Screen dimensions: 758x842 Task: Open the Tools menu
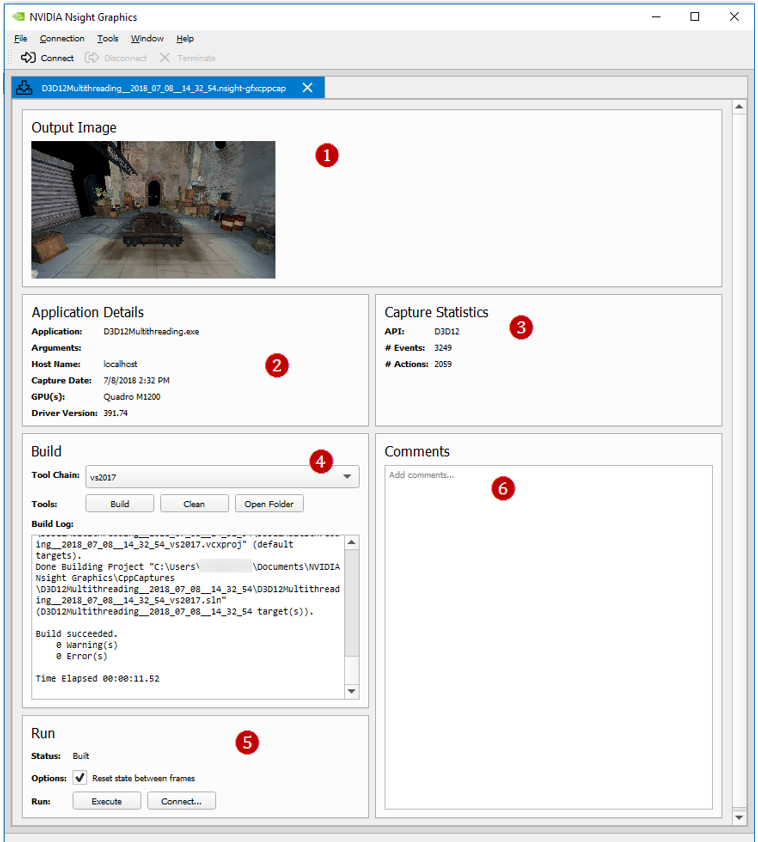pyautogui.click(x=107, y=39)
